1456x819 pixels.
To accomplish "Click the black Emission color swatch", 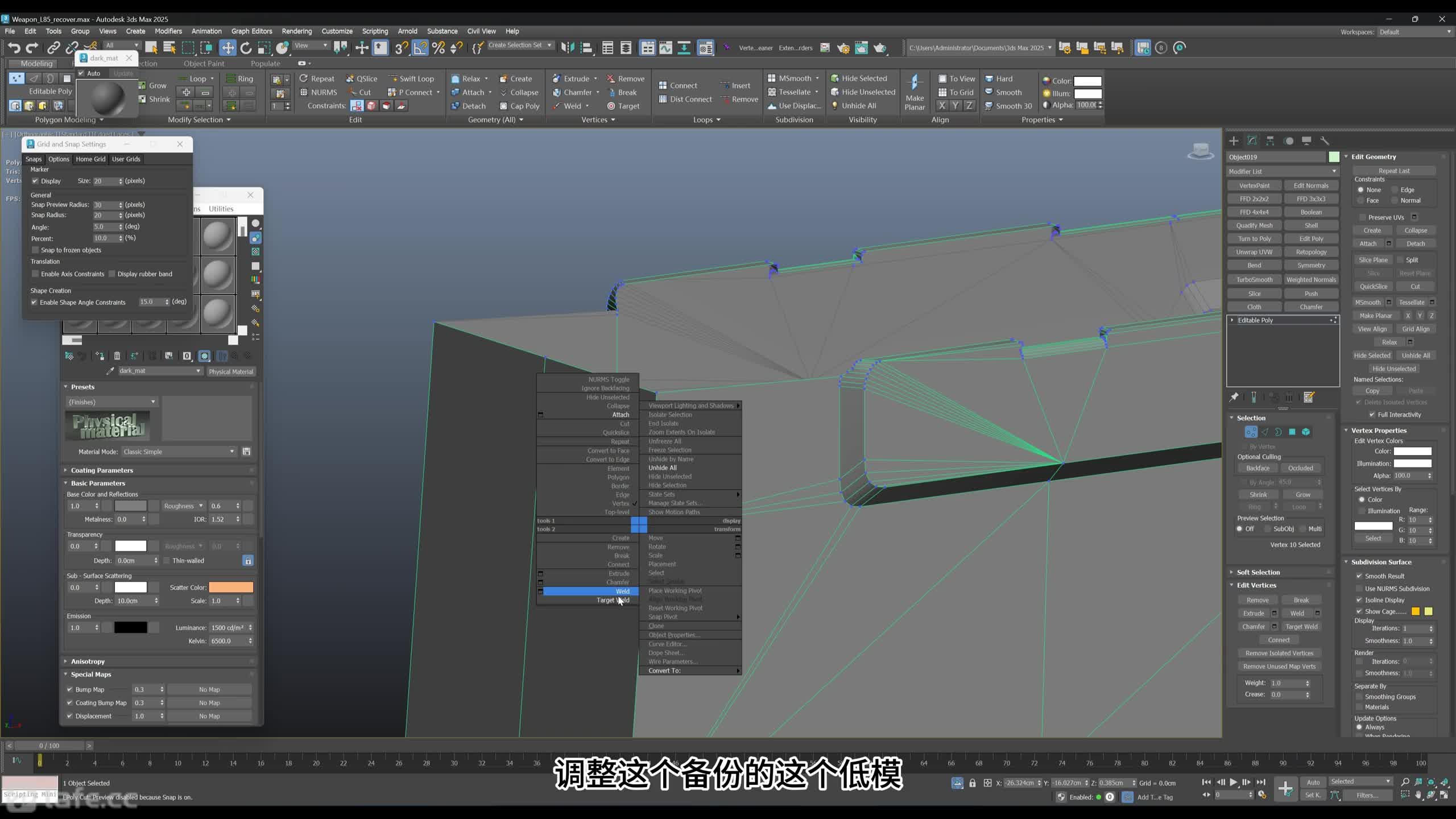I will point(130,627).
